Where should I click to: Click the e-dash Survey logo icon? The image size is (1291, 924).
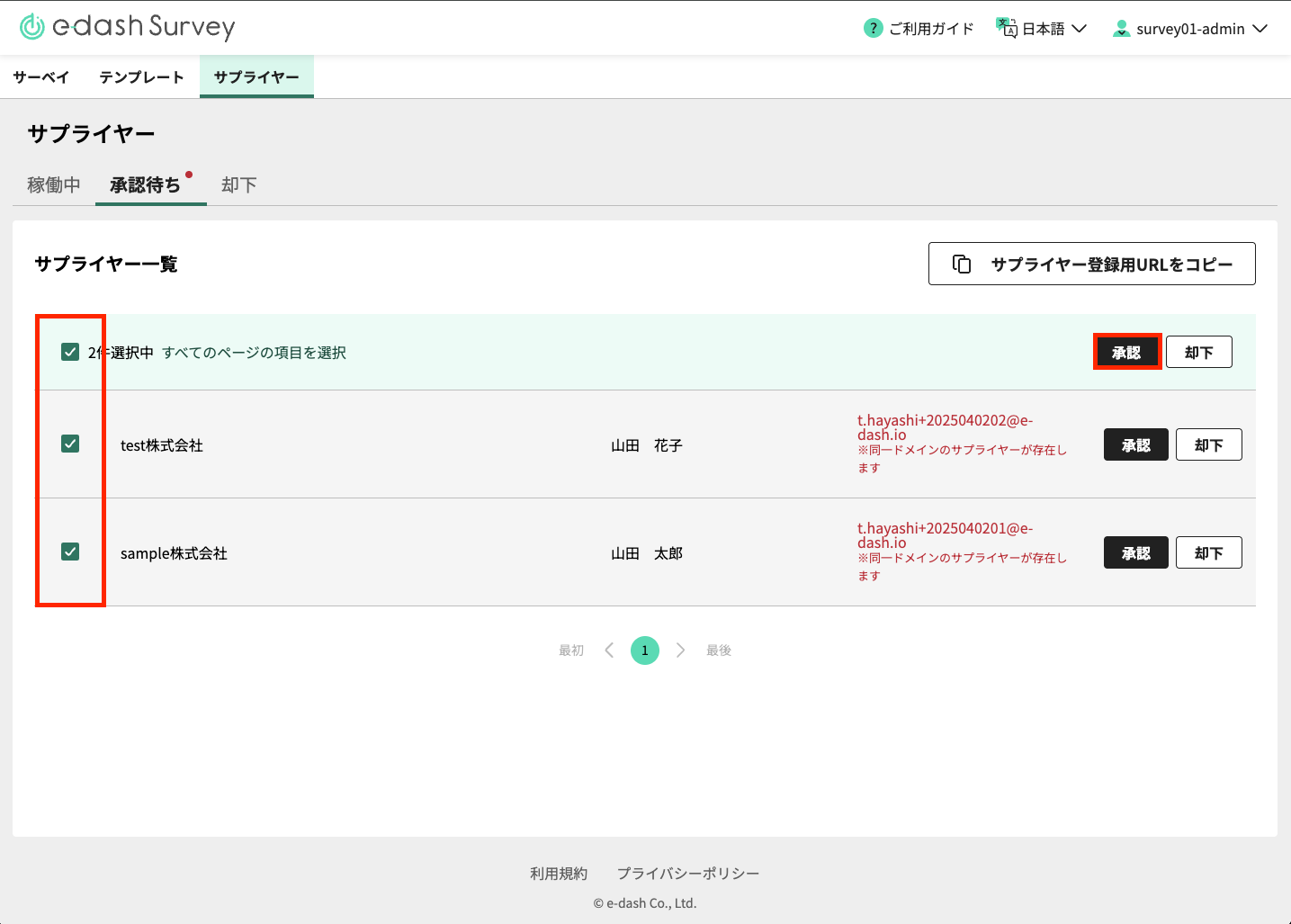tap(32, 27)
